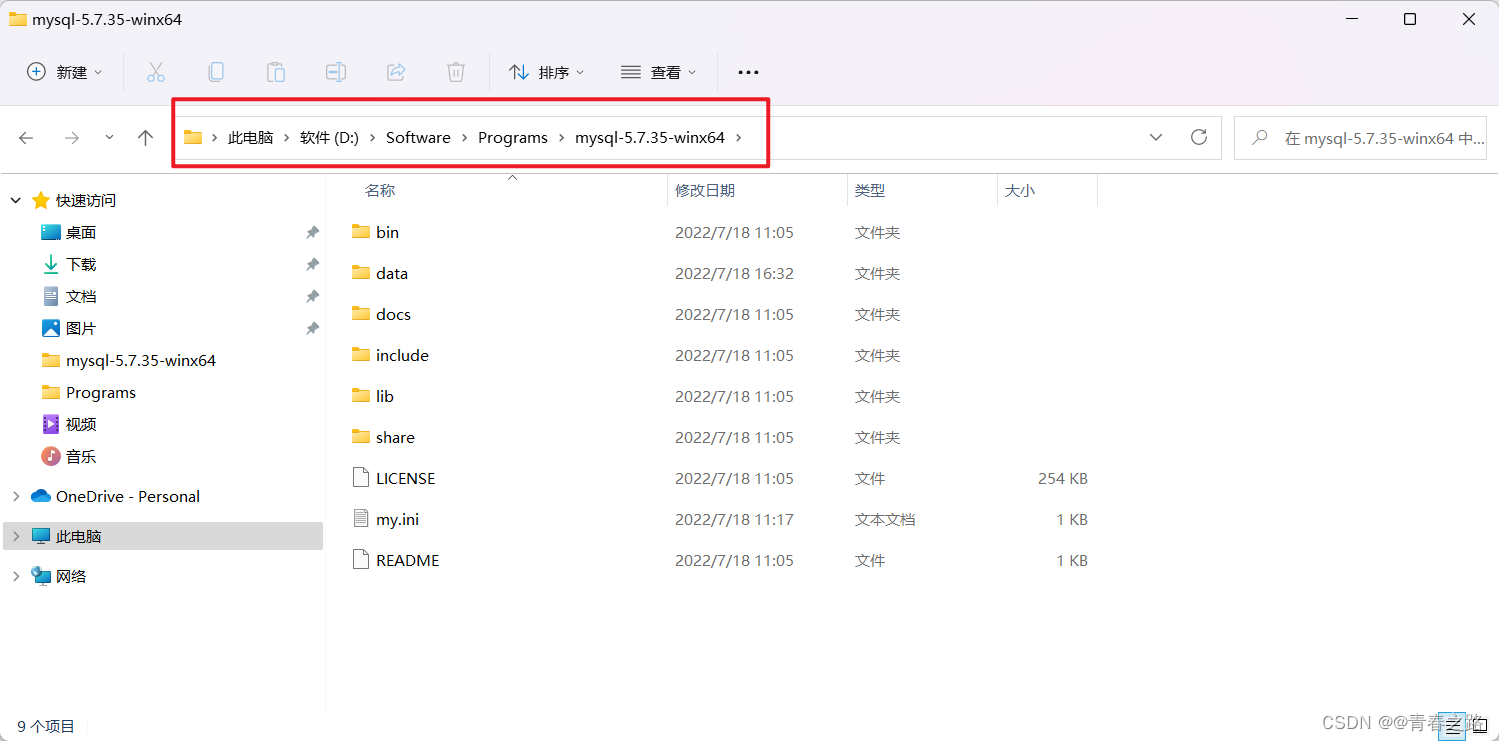Select the include folder name
This screenshot has width=1499, height=741.
coord(402,355)
